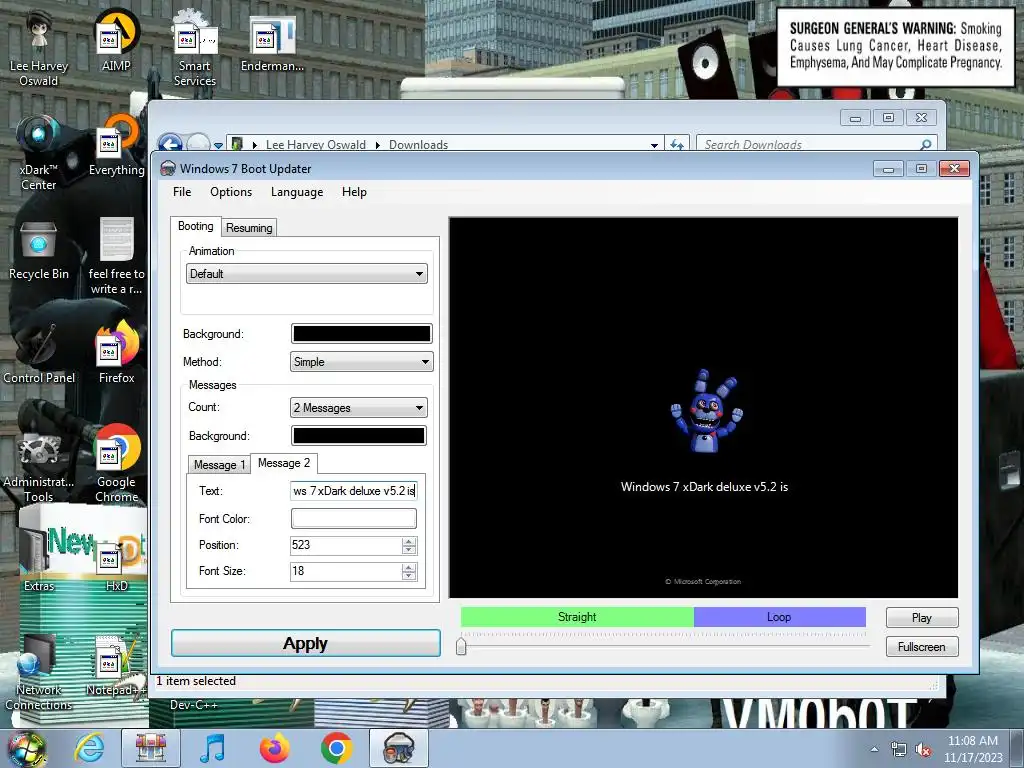The height and width of the screenshot is (768, 1024).
Task: Open recent pages dropdown in Explorer
Action: (x=218, y=145)
